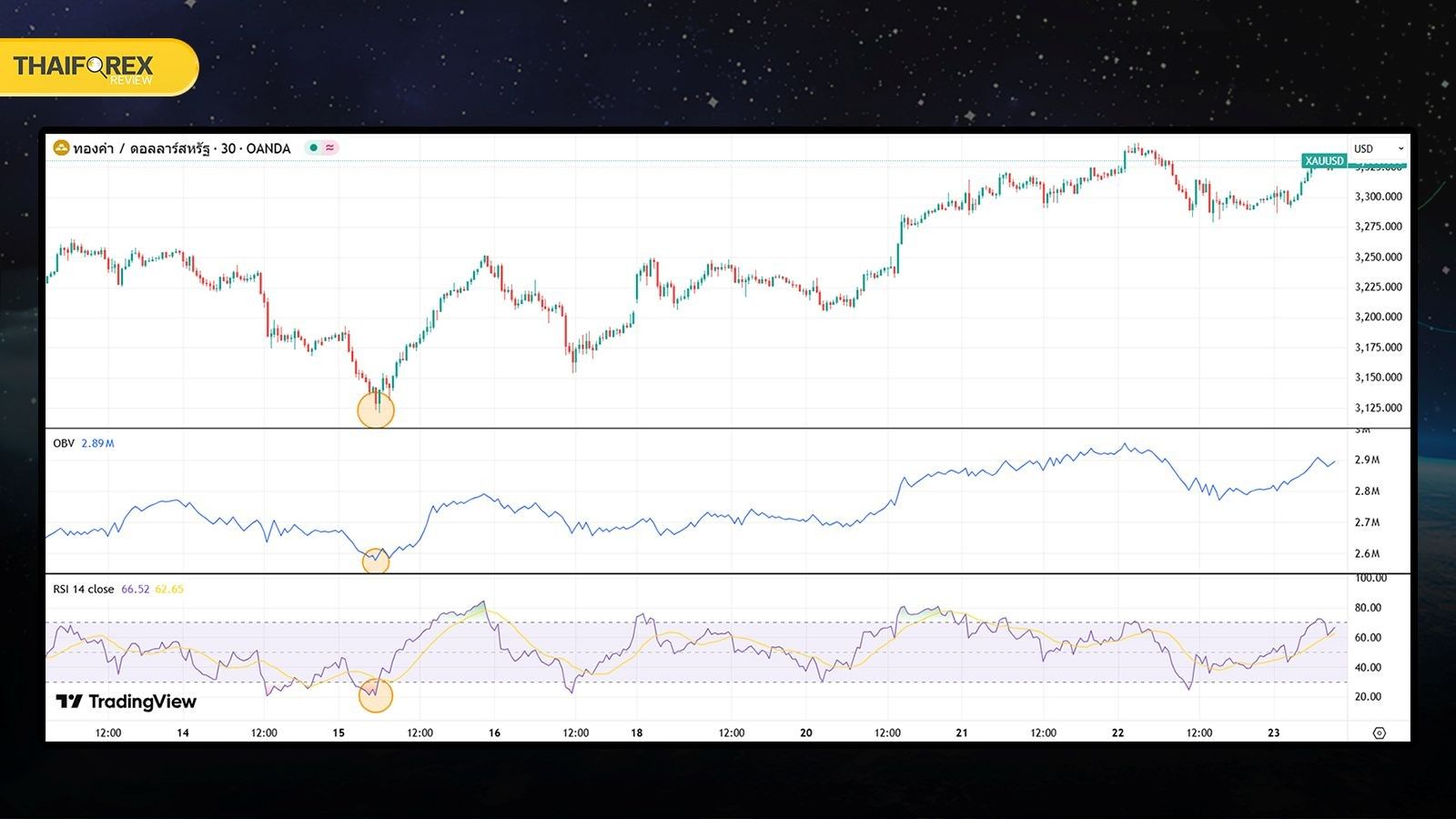The image size is (1456, 819).
Task: Click date label 16 on time axis
Action: [494, 733]
